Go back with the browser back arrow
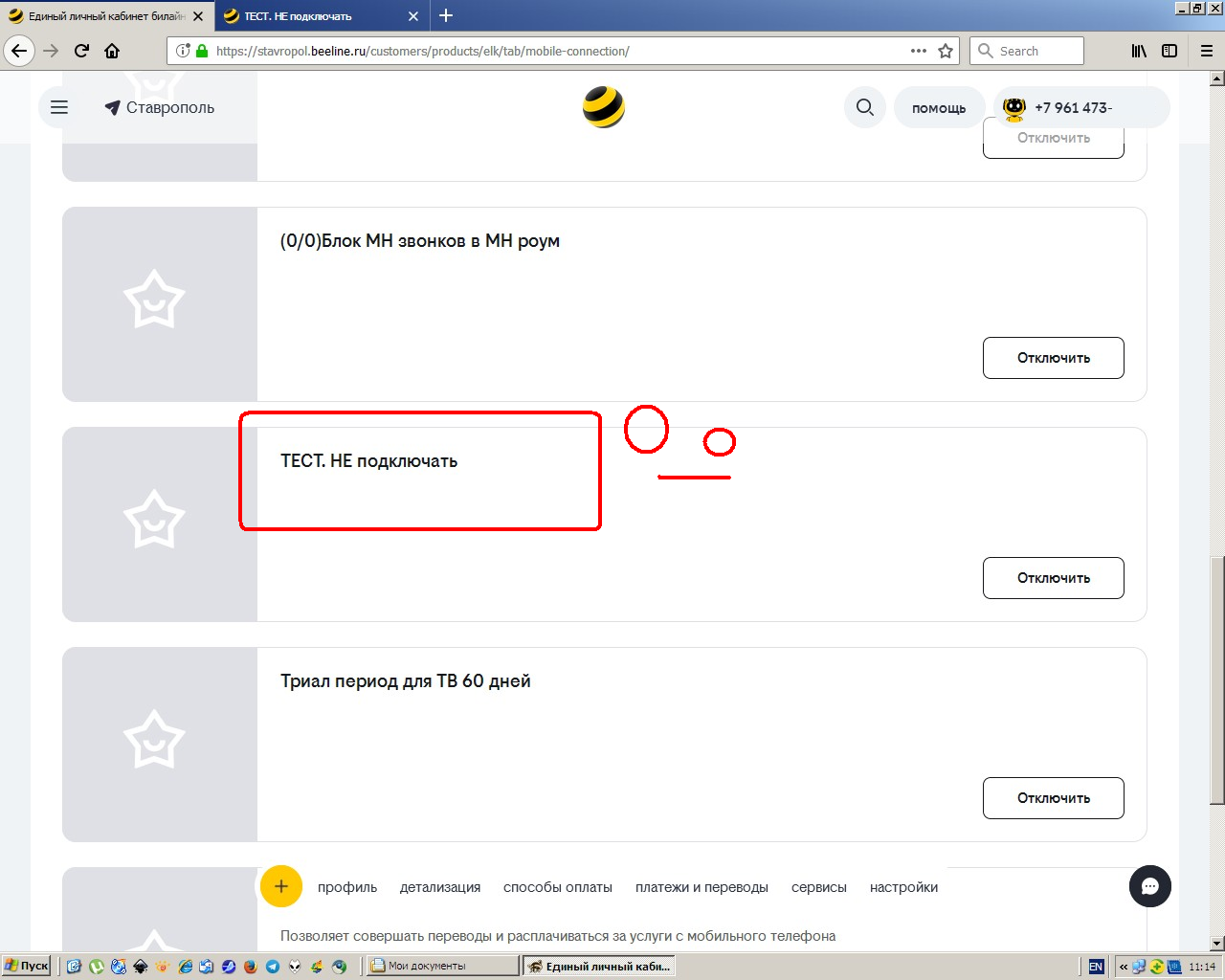The width and height of the screenshot is (1225, 980). coord(20,51)
